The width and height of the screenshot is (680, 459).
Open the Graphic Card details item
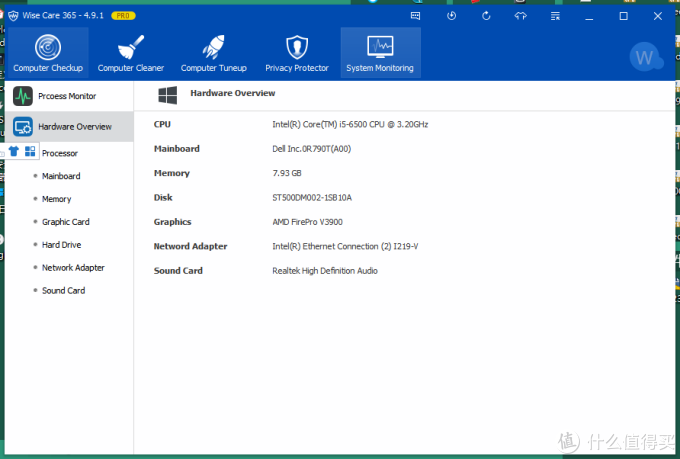click(x=65, y=222)
